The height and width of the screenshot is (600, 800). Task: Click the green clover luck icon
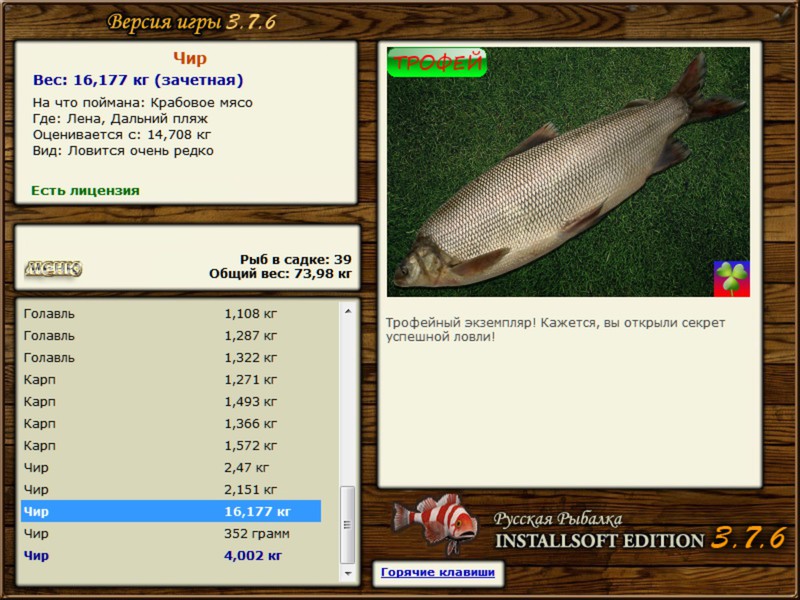732,279
